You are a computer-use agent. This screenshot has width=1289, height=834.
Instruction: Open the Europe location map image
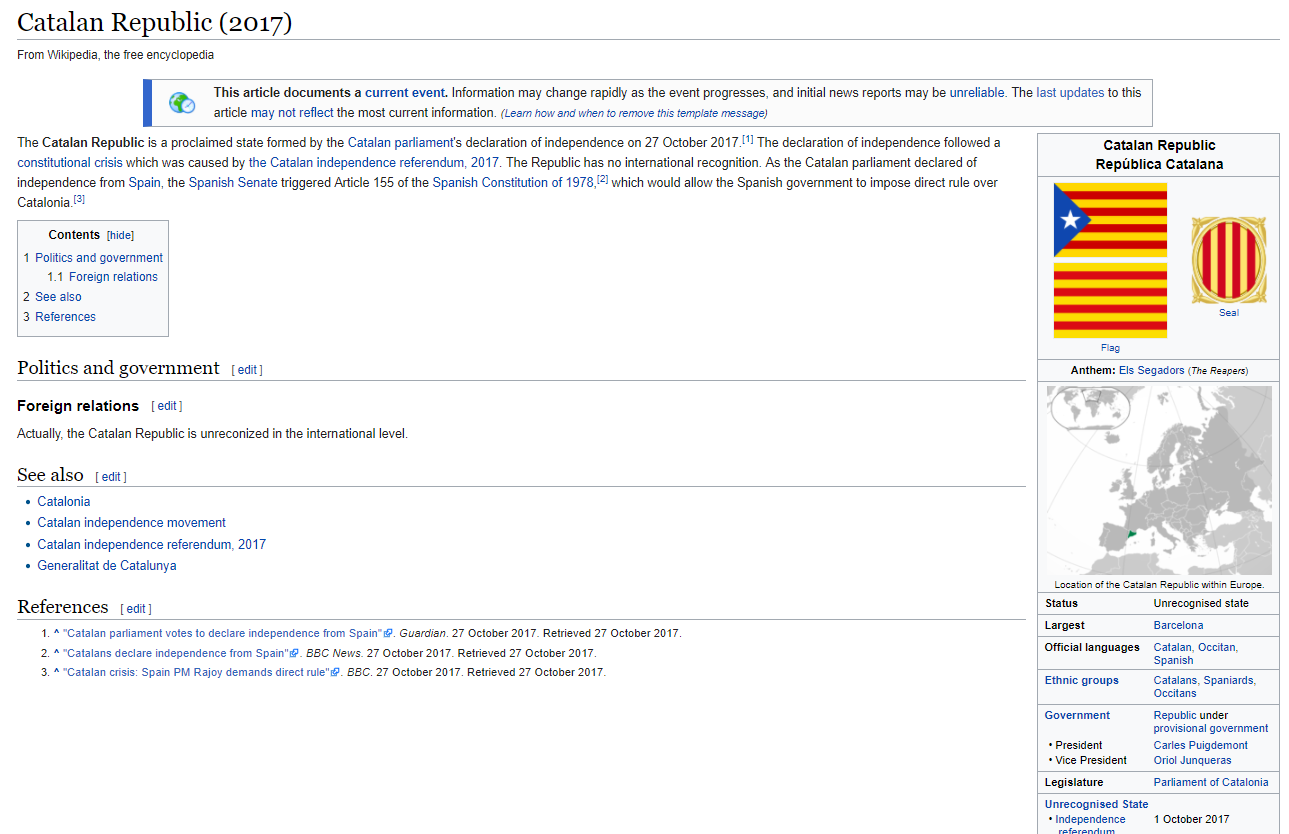tap(1159, 481)
